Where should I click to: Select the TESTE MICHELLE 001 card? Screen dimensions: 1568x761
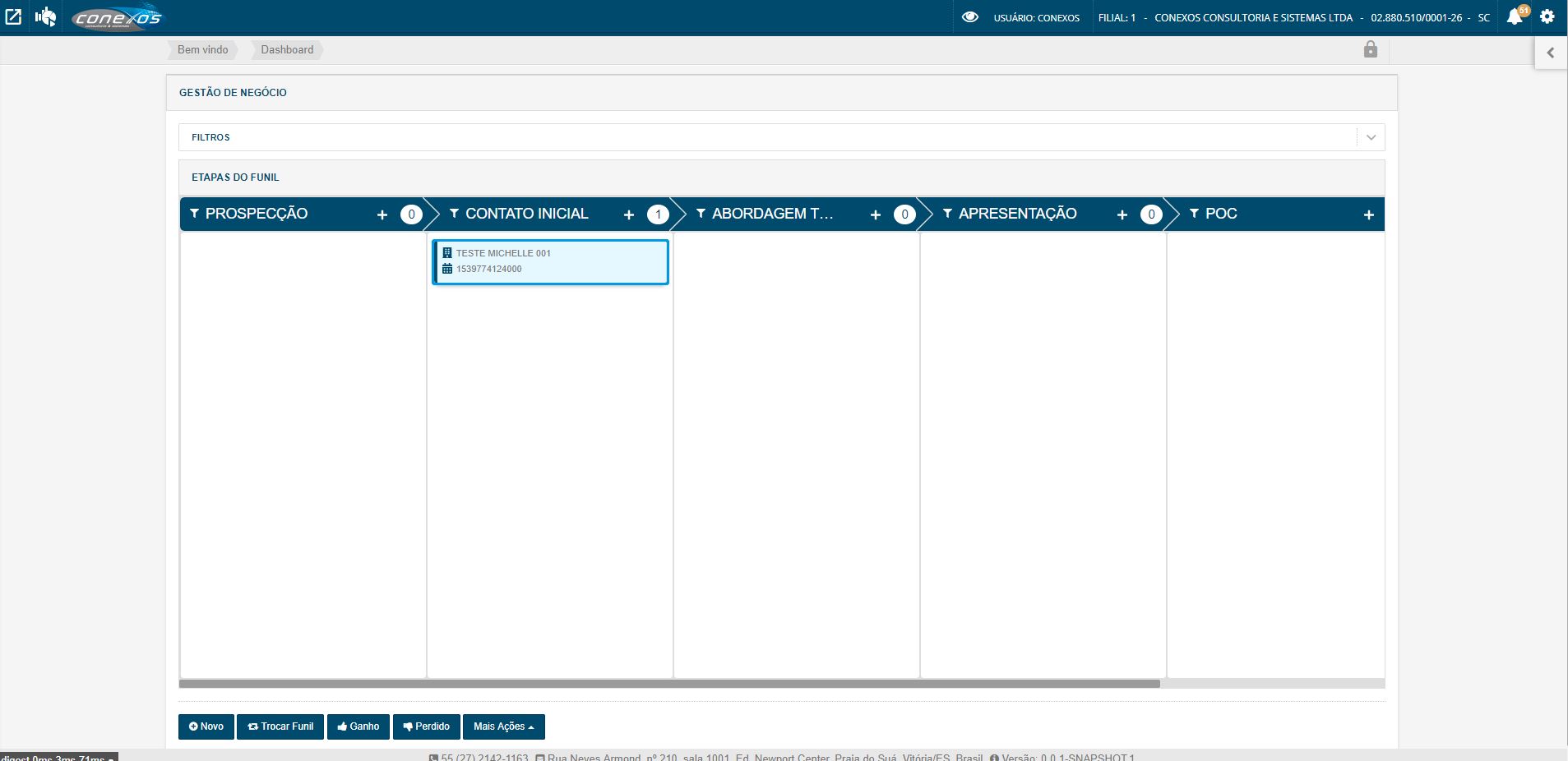(x=550, y=261)
